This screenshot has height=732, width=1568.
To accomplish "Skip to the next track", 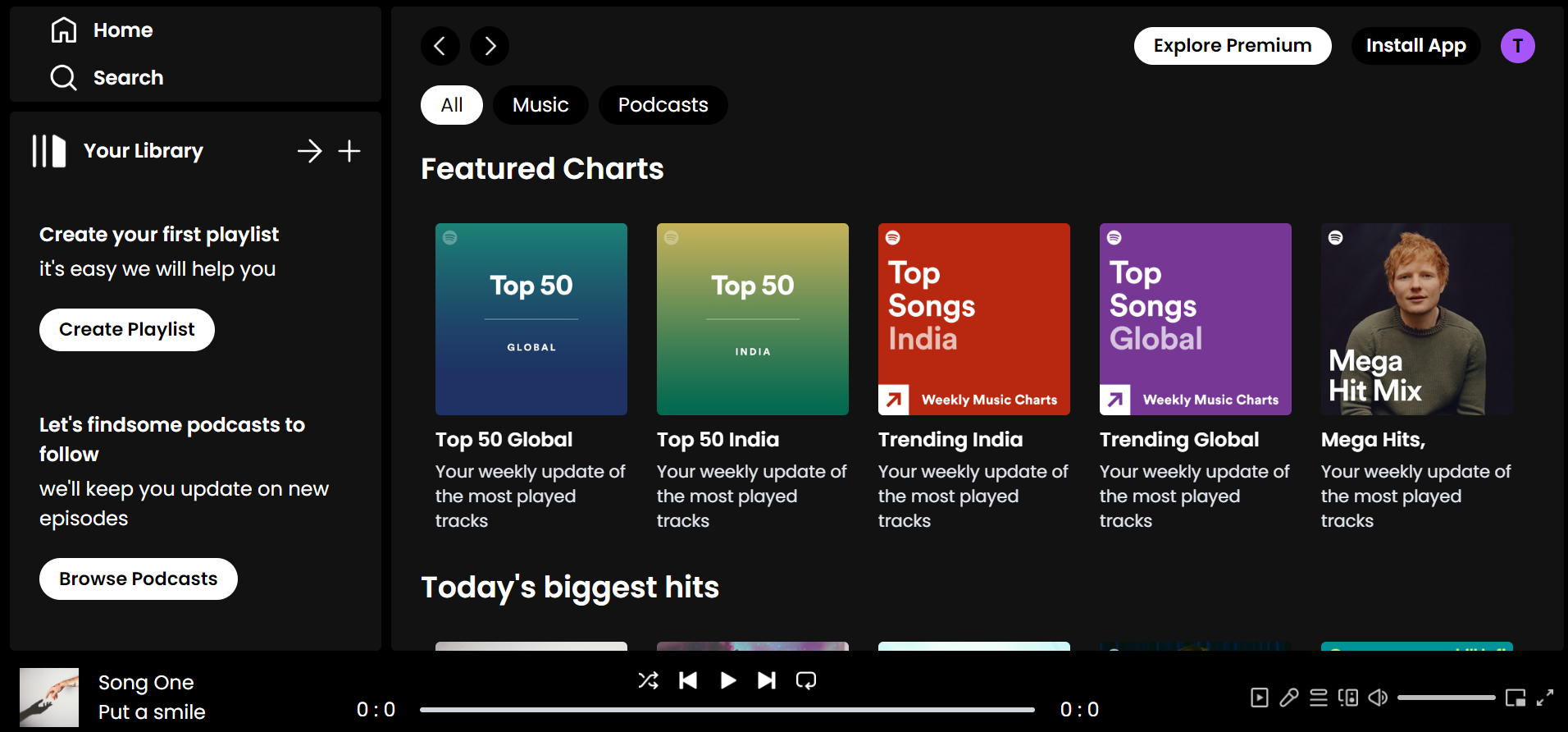I will (767, 680).
